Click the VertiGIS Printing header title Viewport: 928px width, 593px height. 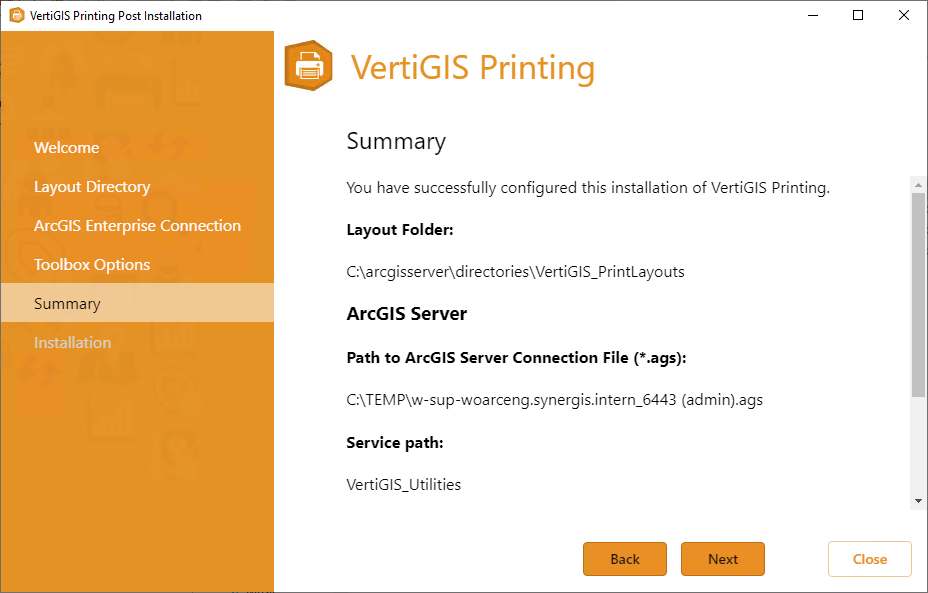click(473, 66)
